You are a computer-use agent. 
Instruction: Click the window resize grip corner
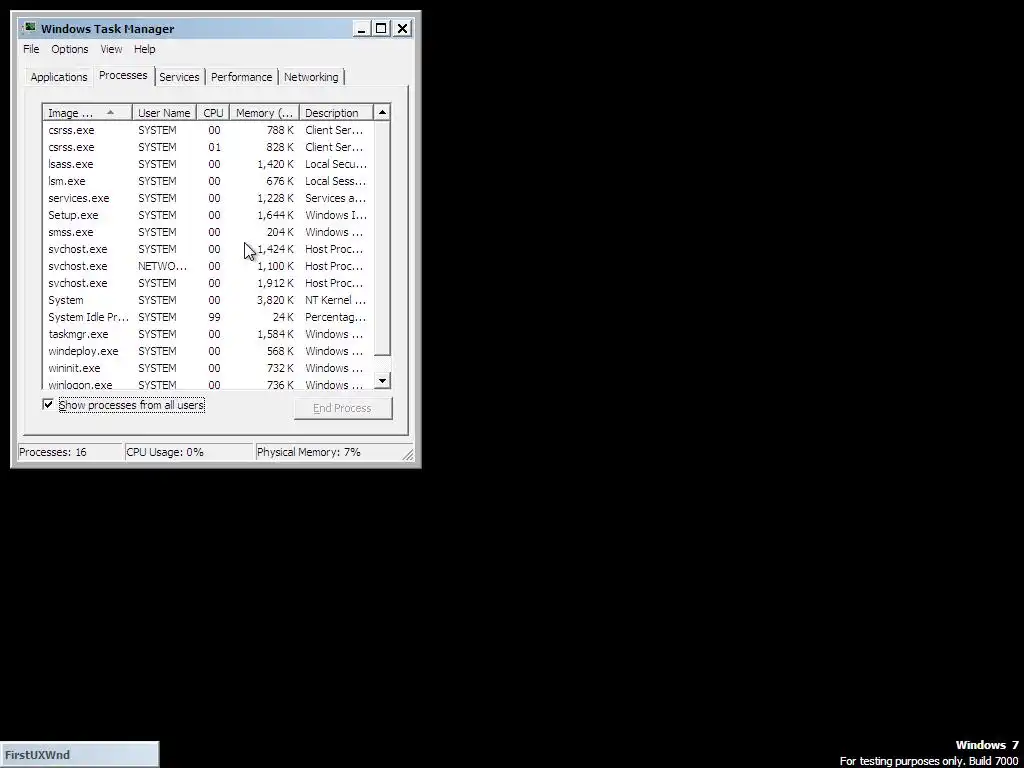click(408, 455)
